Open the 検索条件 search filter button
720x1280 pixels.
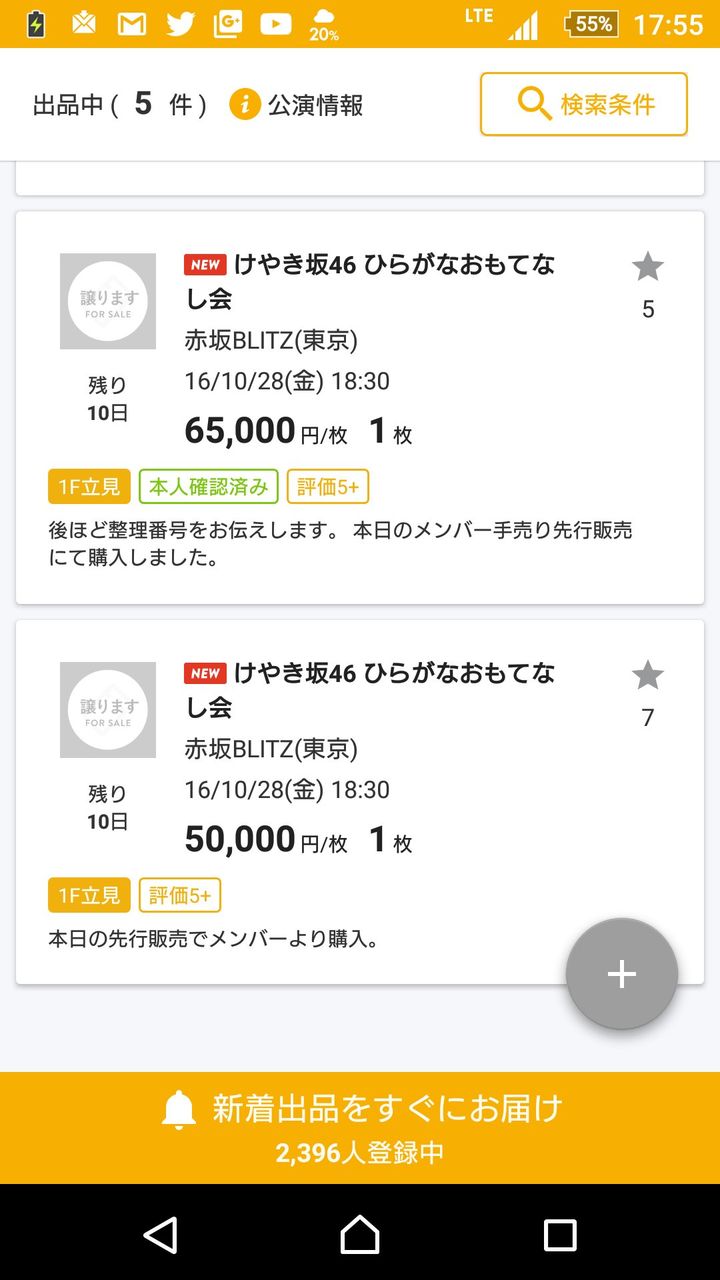pos(584,104)
